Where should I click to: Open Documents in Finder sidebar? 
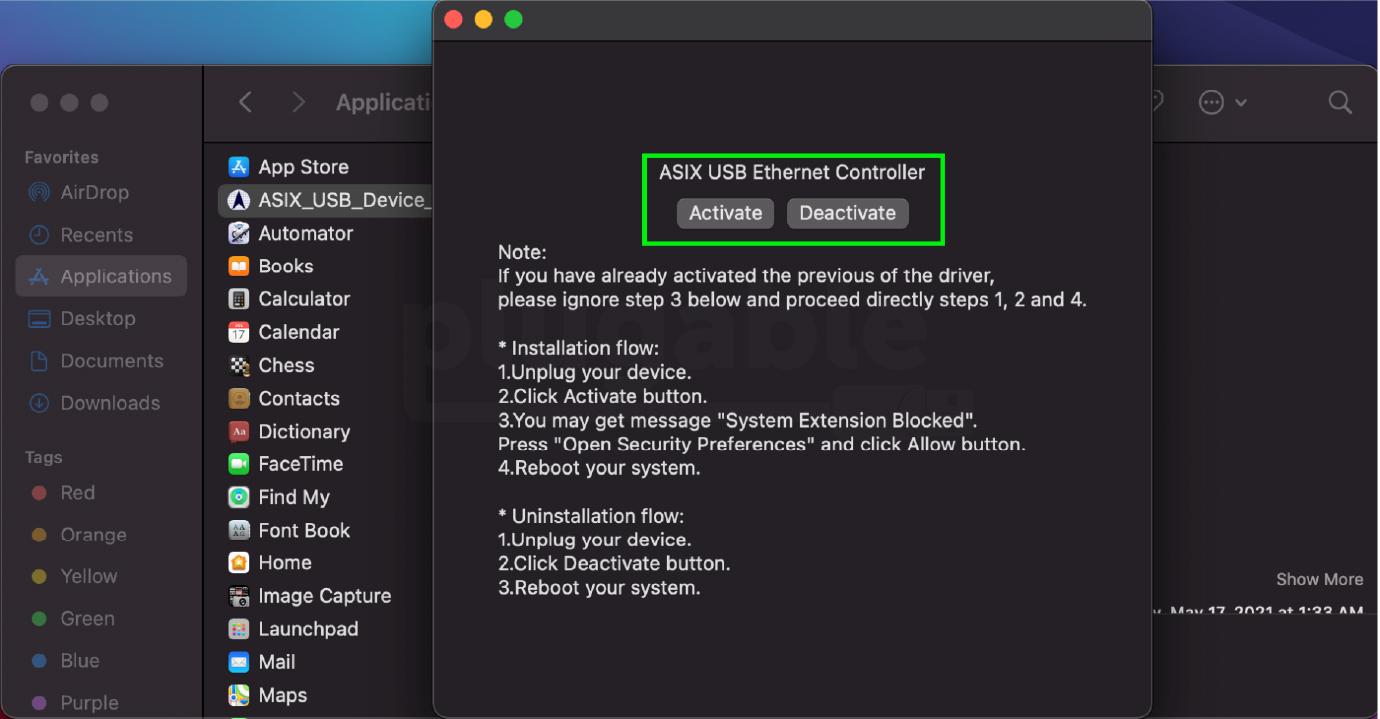101,360
